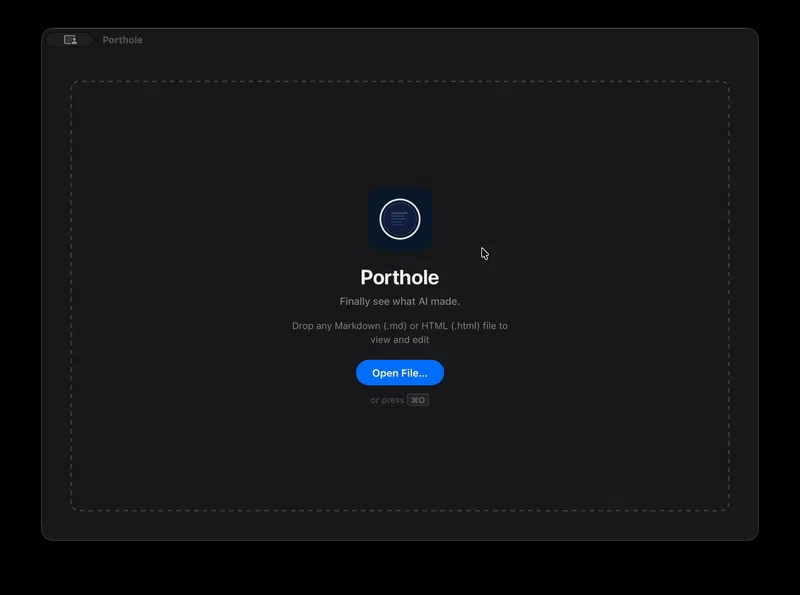Screen dimensions: 800x595
Task: Click the large "Porthole" heading
Action: [399, 277]
